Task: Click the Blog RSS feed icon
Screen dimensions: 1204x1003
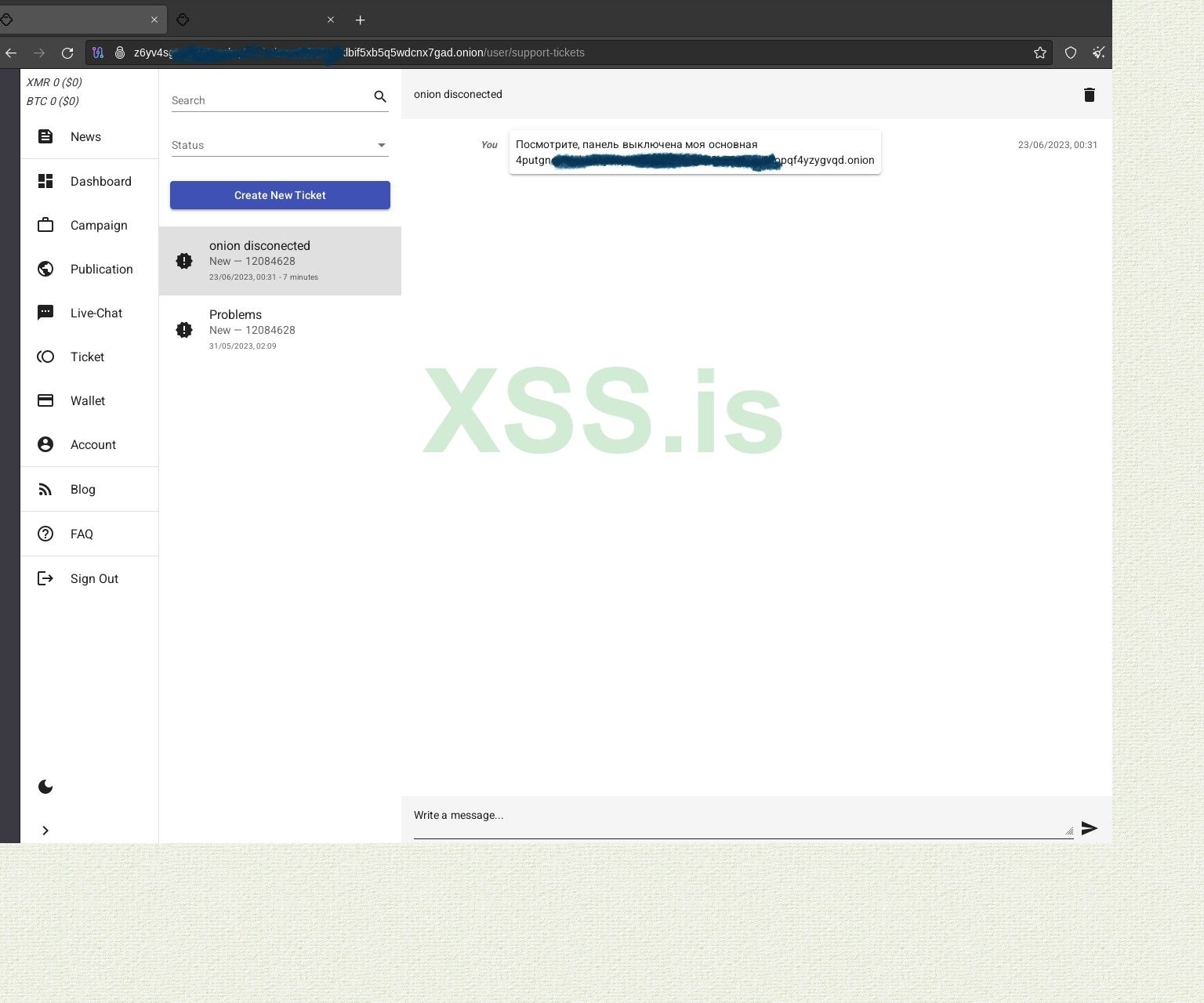Action: point(45,489)
